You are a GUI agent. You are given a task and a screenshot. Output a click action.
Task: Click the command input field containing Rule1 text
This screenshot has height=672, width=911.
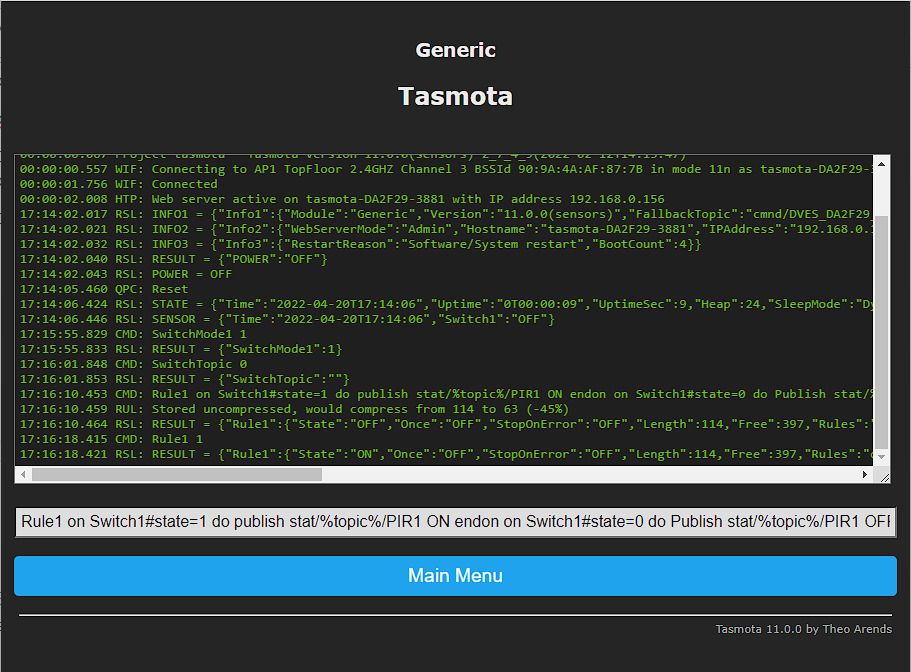pyautogui.click(x=455, y=521)
